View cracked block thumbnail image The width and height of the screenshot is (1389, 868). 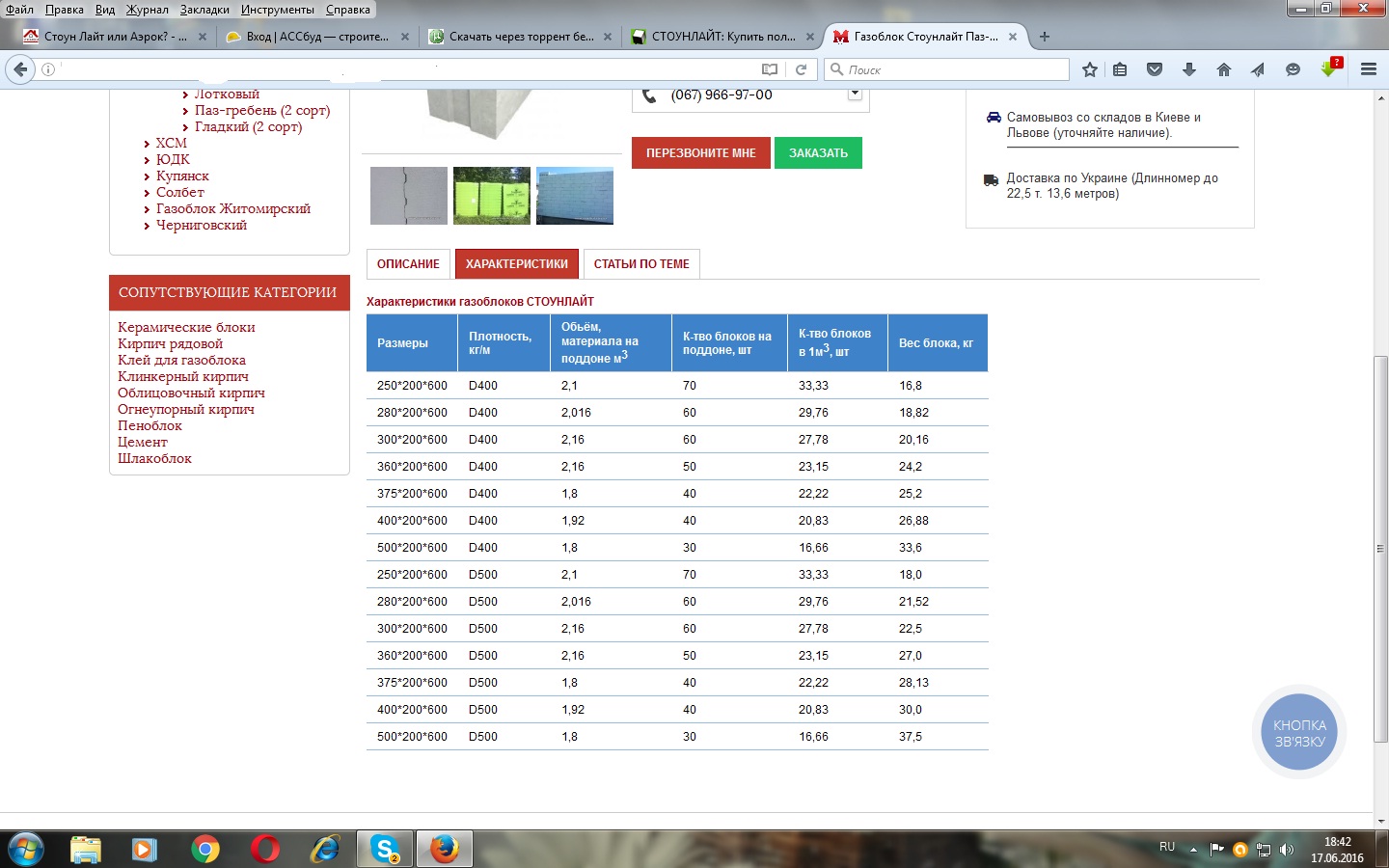click(409, 196)
